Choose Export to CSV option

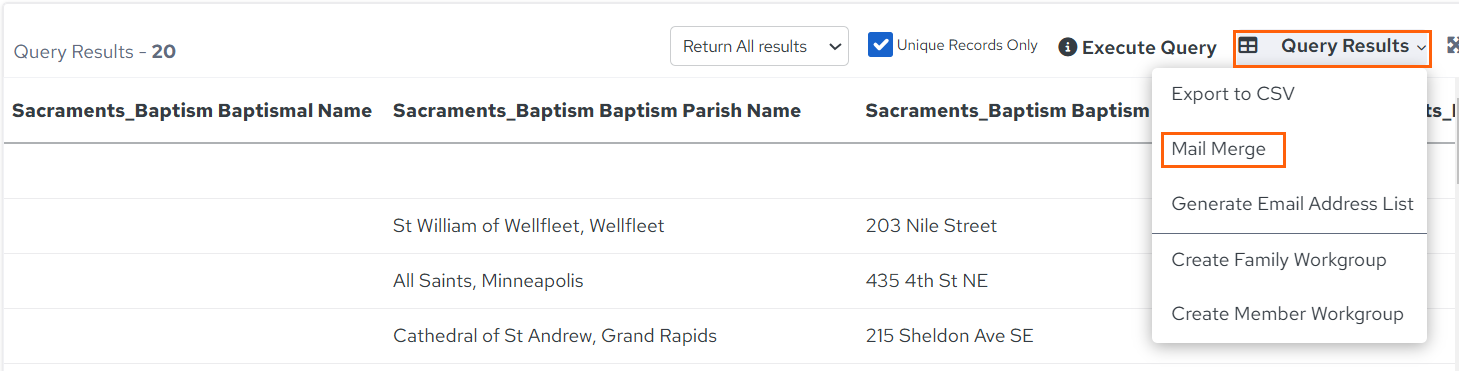[x=1233, y=94]
